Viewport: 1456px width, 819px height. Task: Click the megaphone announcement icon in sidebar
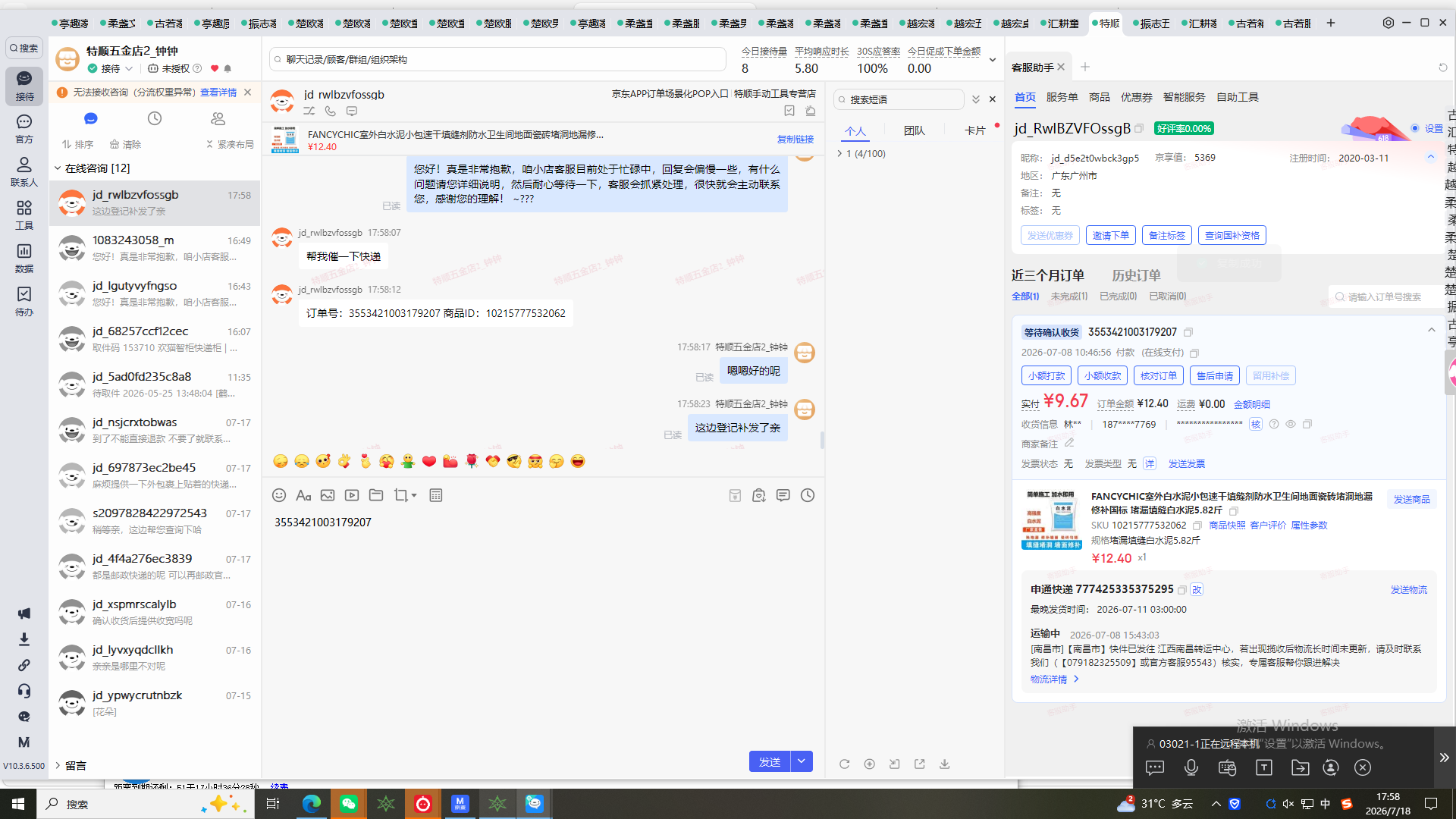coord(24,613)
